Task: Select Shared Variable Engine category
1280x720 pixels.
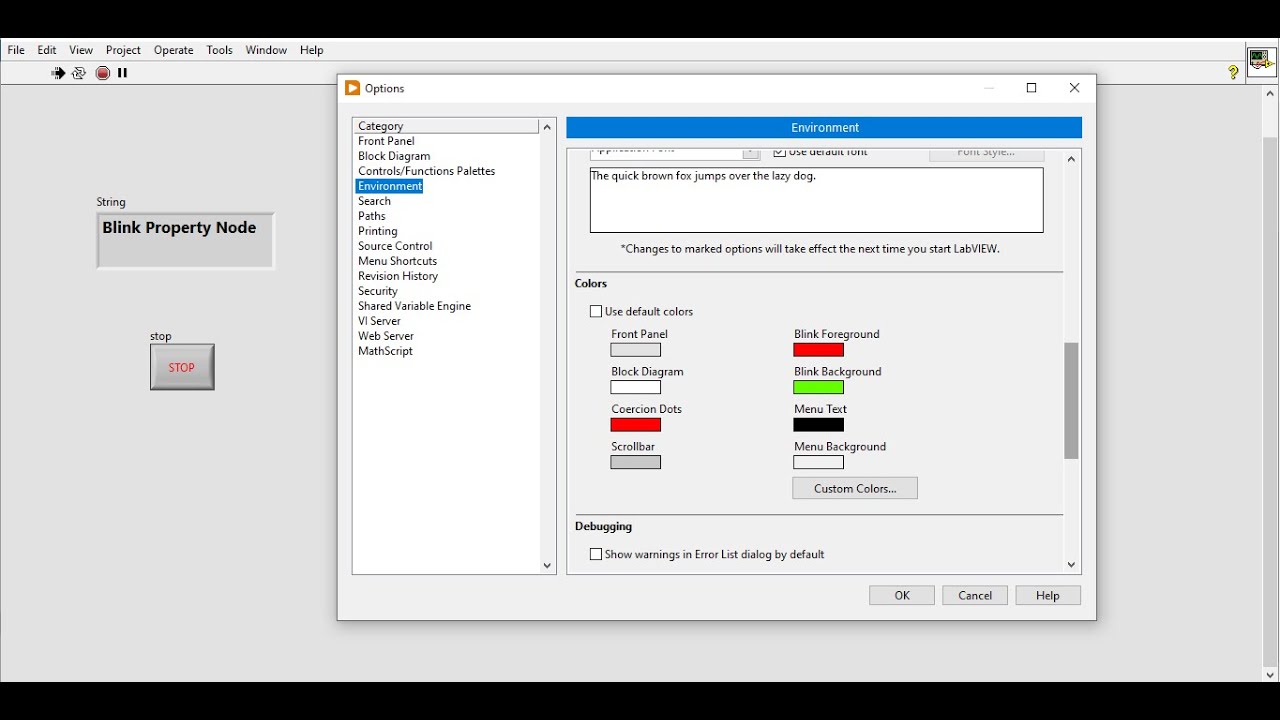Action: click(x=415, y=306)
